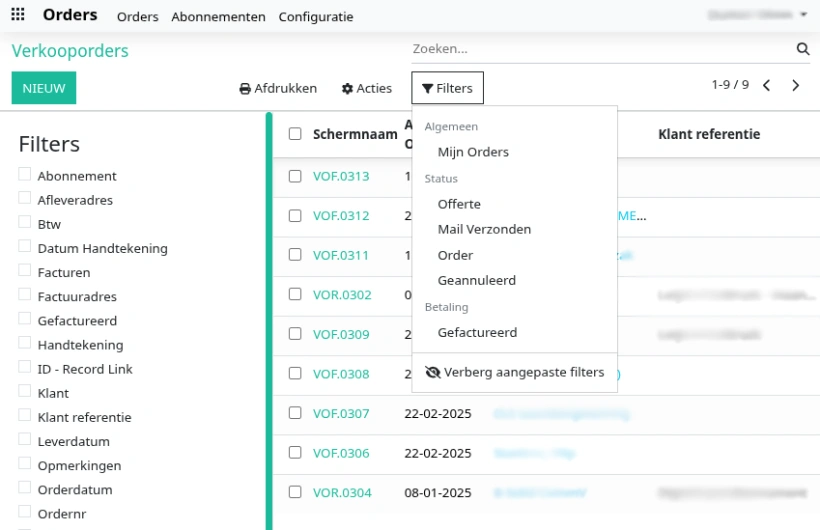
Task: Open order VOR.0302
Action: click(342, 295)
